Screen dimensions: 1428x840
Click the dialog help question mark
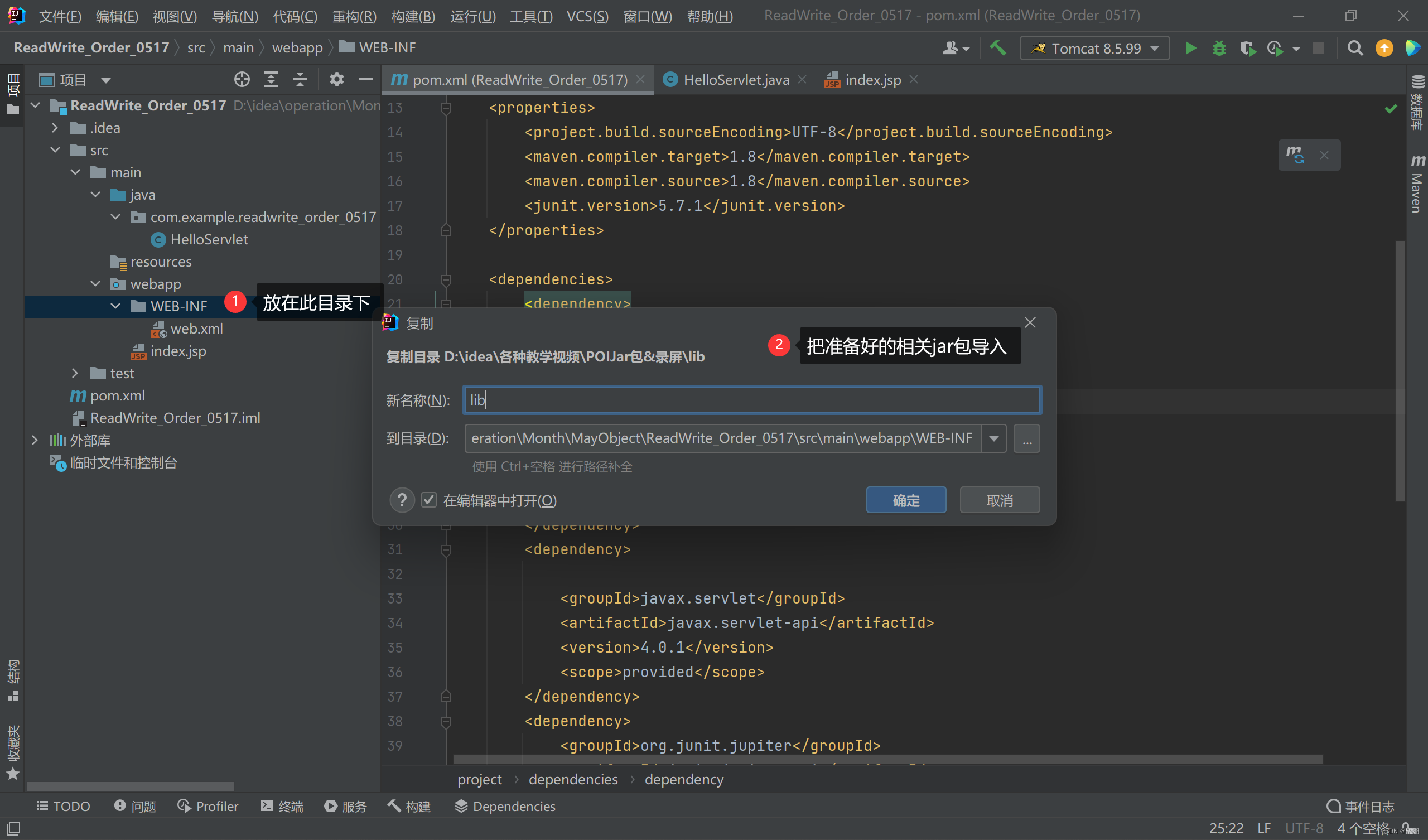402,500
